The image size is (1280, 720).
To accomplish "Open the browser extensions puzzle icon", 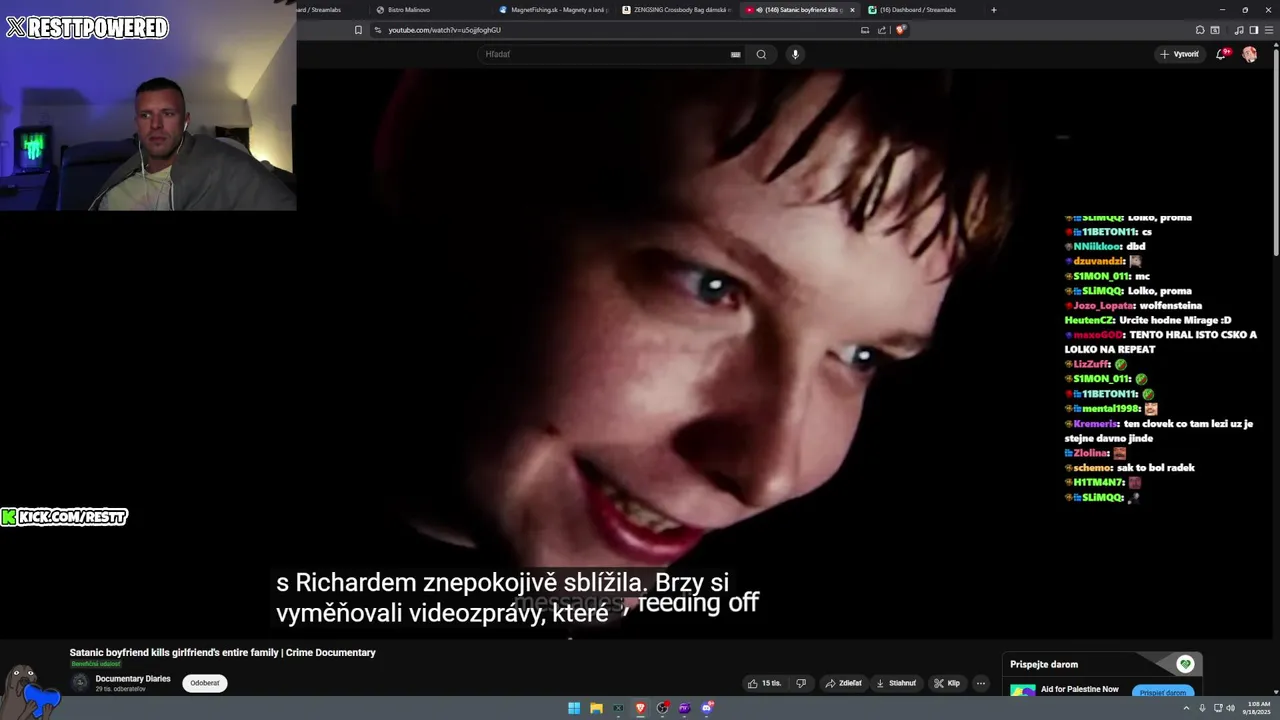I will [1200, 30].
